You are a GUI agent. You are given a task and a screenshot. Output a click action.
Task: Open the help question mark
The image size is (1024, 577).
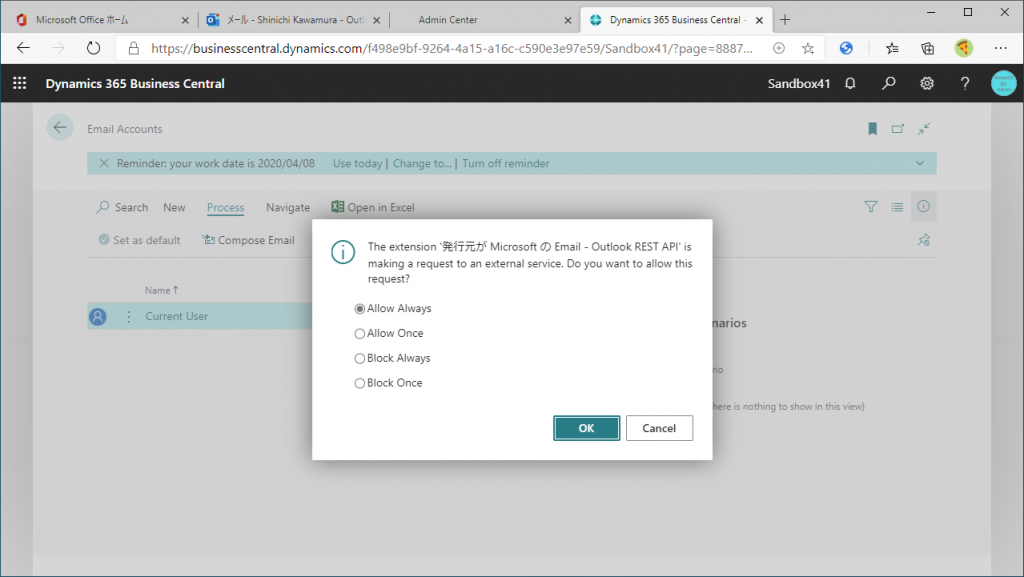click(x=965, y=83)
